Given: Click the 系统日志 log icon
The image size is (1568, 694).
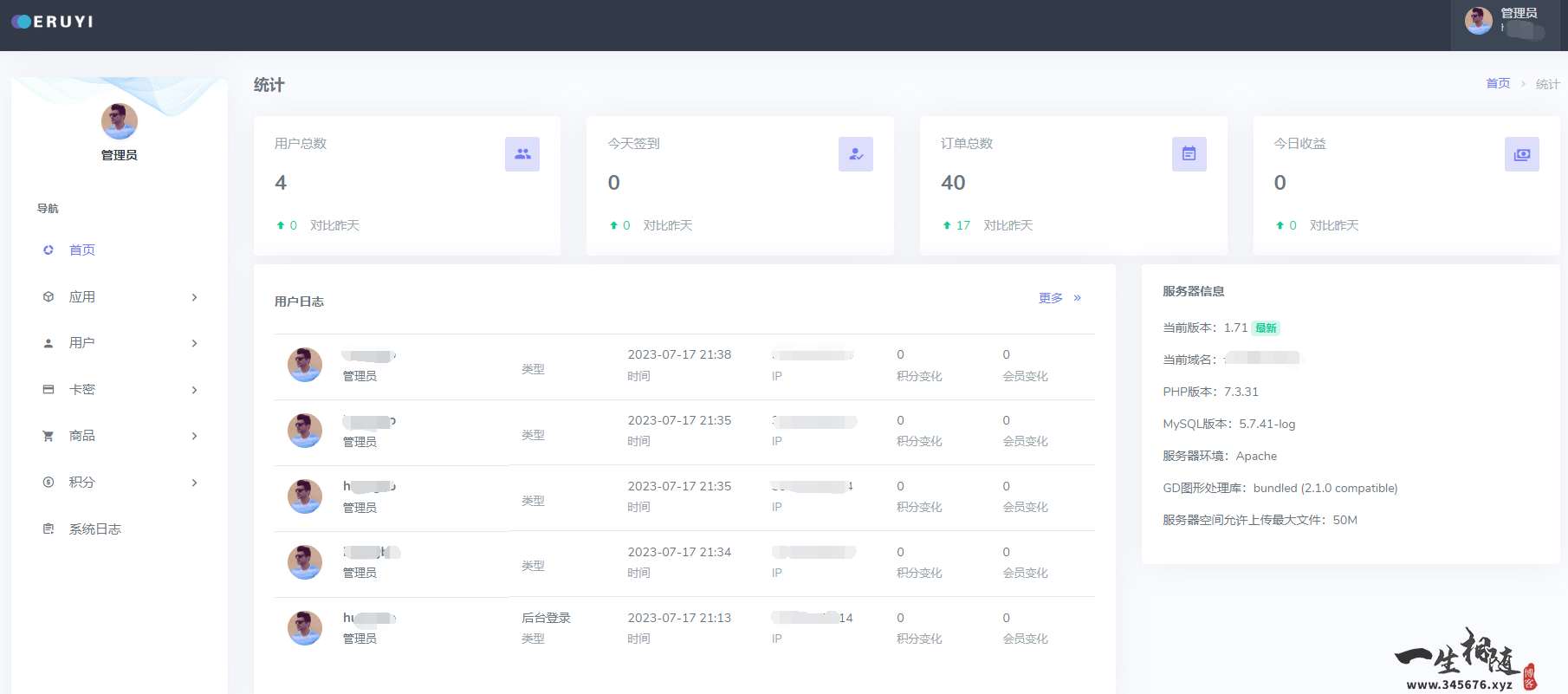Looking at the screenshot, I should (x=49, y=529).
